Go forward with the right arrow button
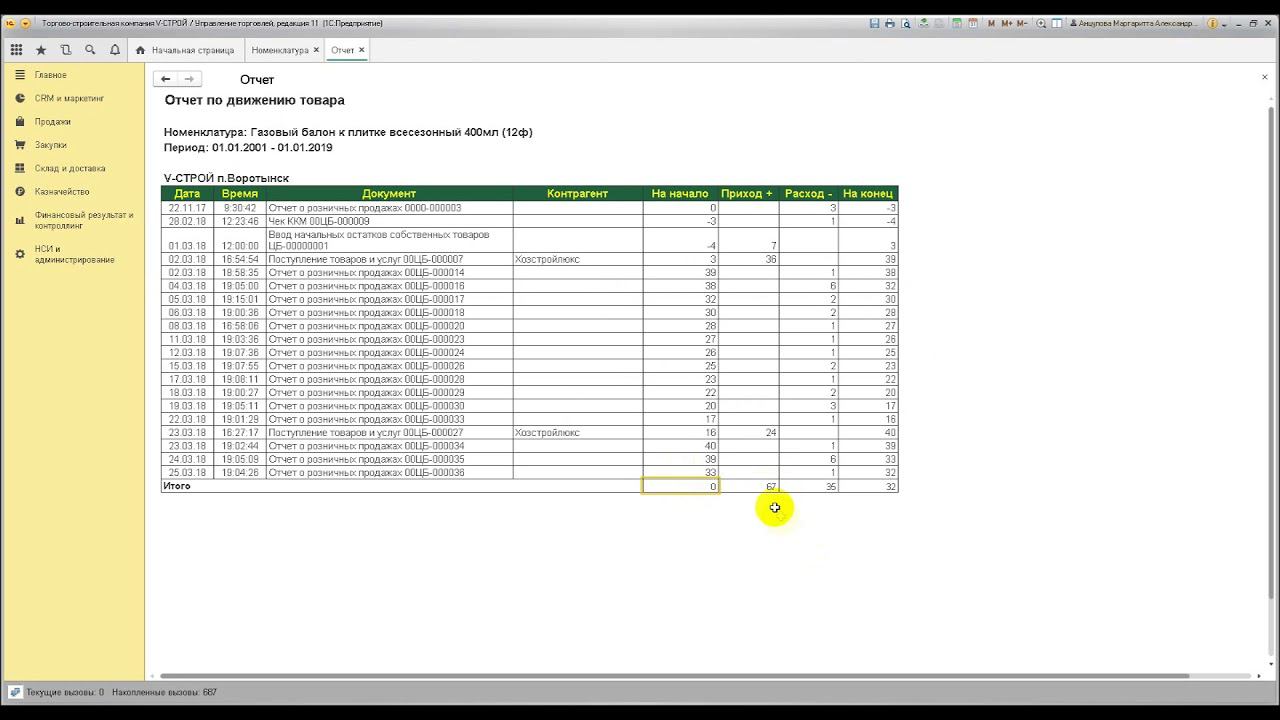 point(189,79)
